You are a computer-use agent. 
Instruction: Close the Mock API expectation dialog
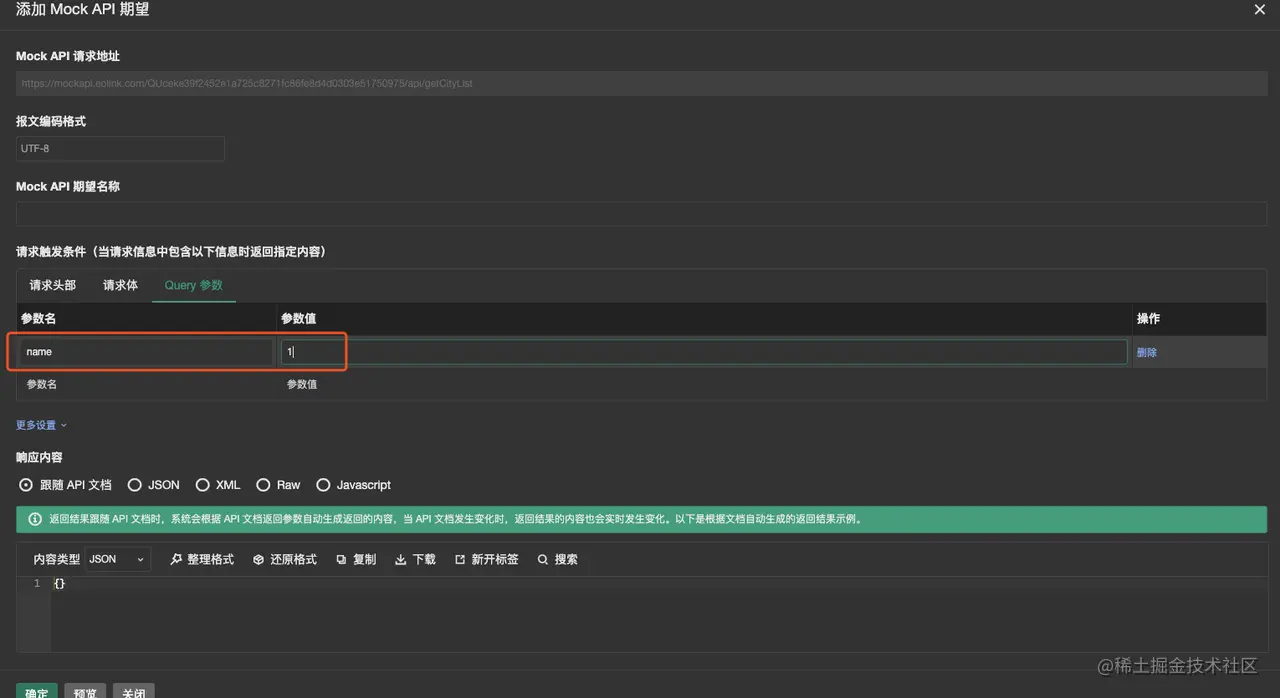coord(1259,9)
